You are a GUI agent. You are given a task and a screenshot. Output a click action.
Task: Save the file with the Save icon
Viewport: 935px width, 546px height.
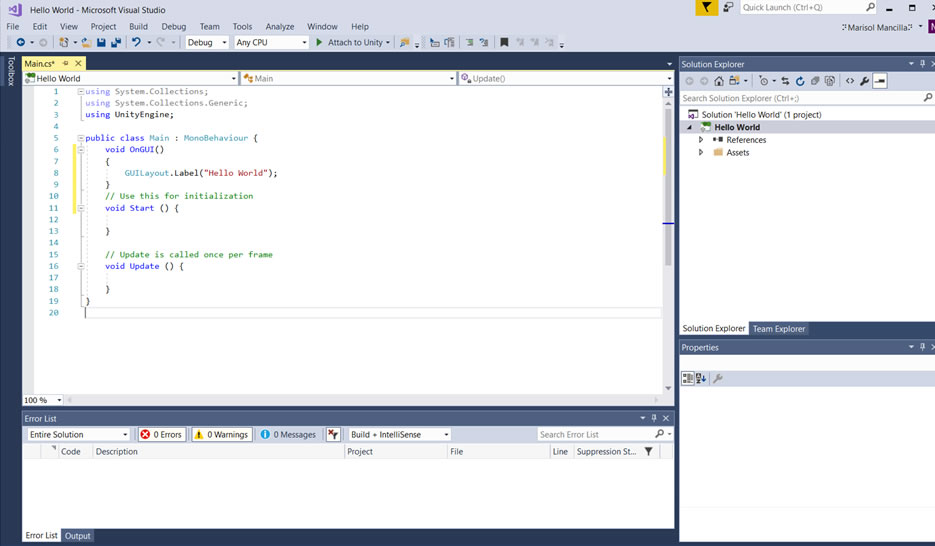coord(101,42)
